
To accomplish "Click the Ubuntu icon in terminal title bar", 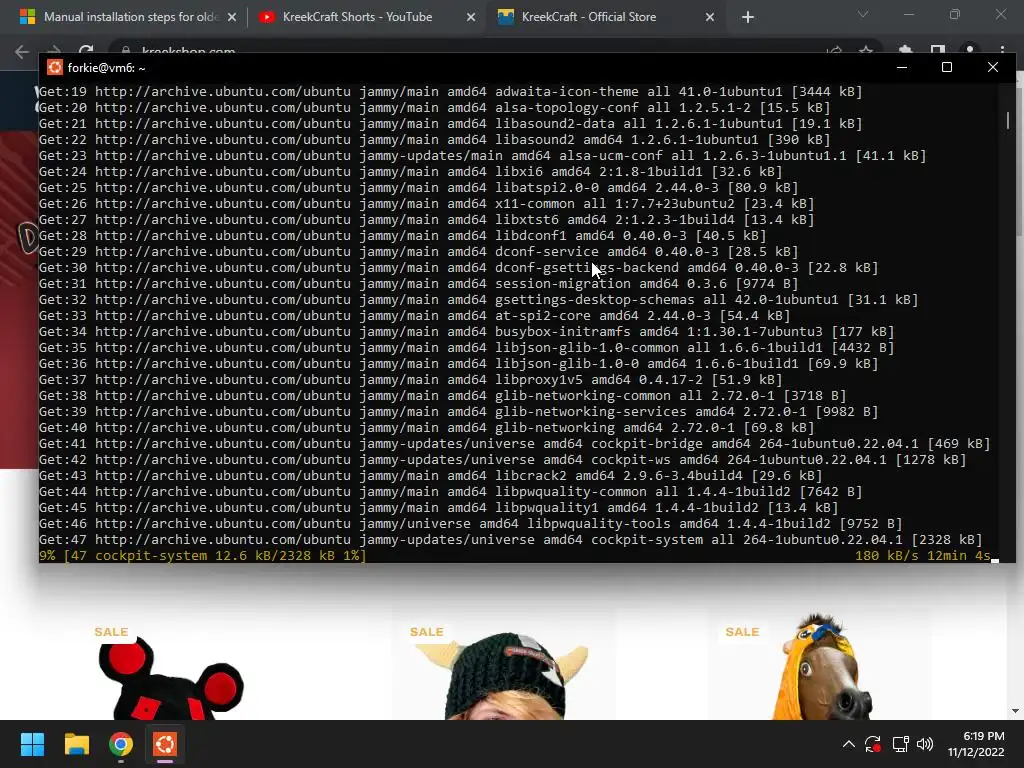I will tap(55, 67).
